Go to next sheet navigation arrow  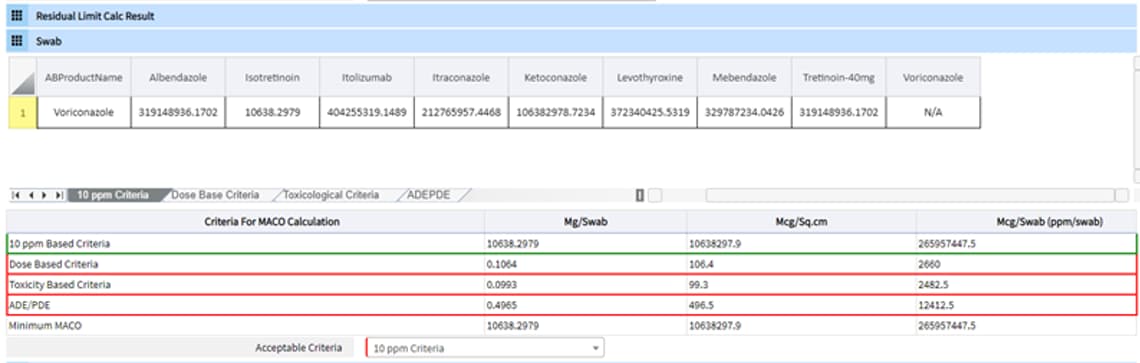[x=44, y=195]
